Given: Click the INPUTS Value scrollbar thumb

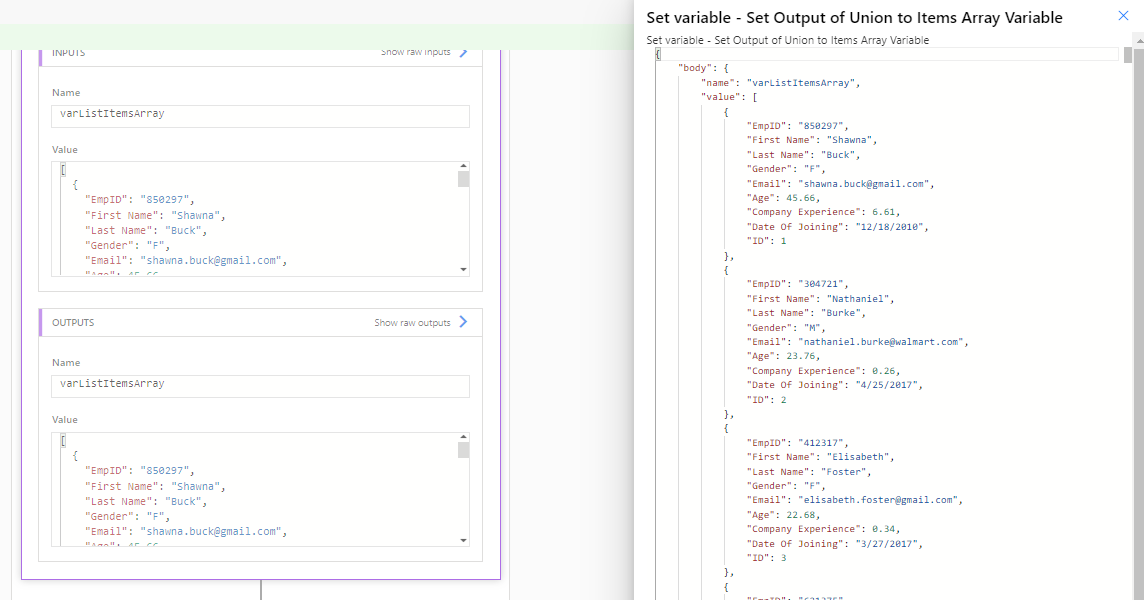Looking at the screenshot, I should (x=463, y=180).
